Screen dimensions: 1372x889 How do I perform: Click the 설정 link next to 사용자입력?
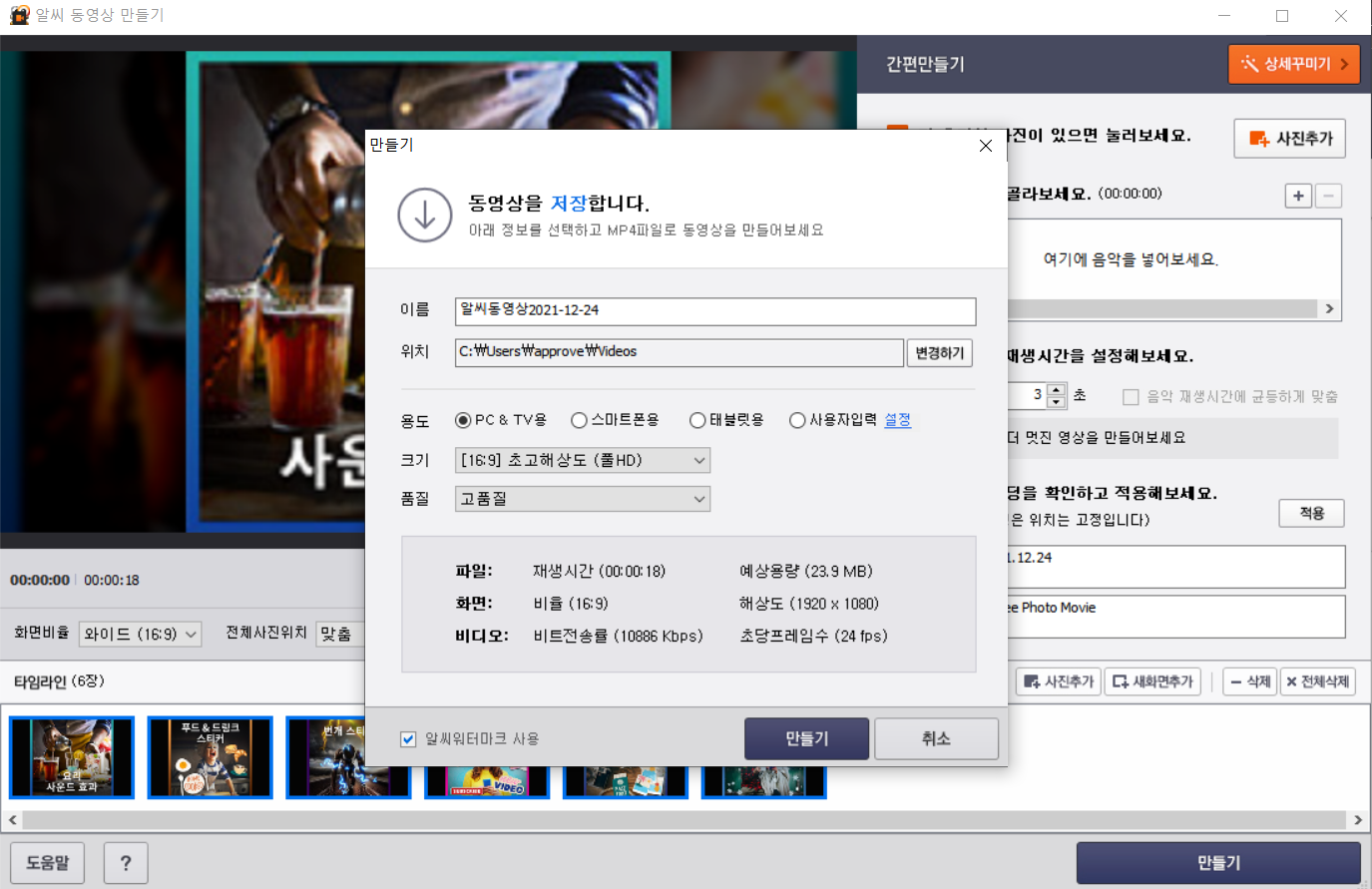[x=897, y=420]
